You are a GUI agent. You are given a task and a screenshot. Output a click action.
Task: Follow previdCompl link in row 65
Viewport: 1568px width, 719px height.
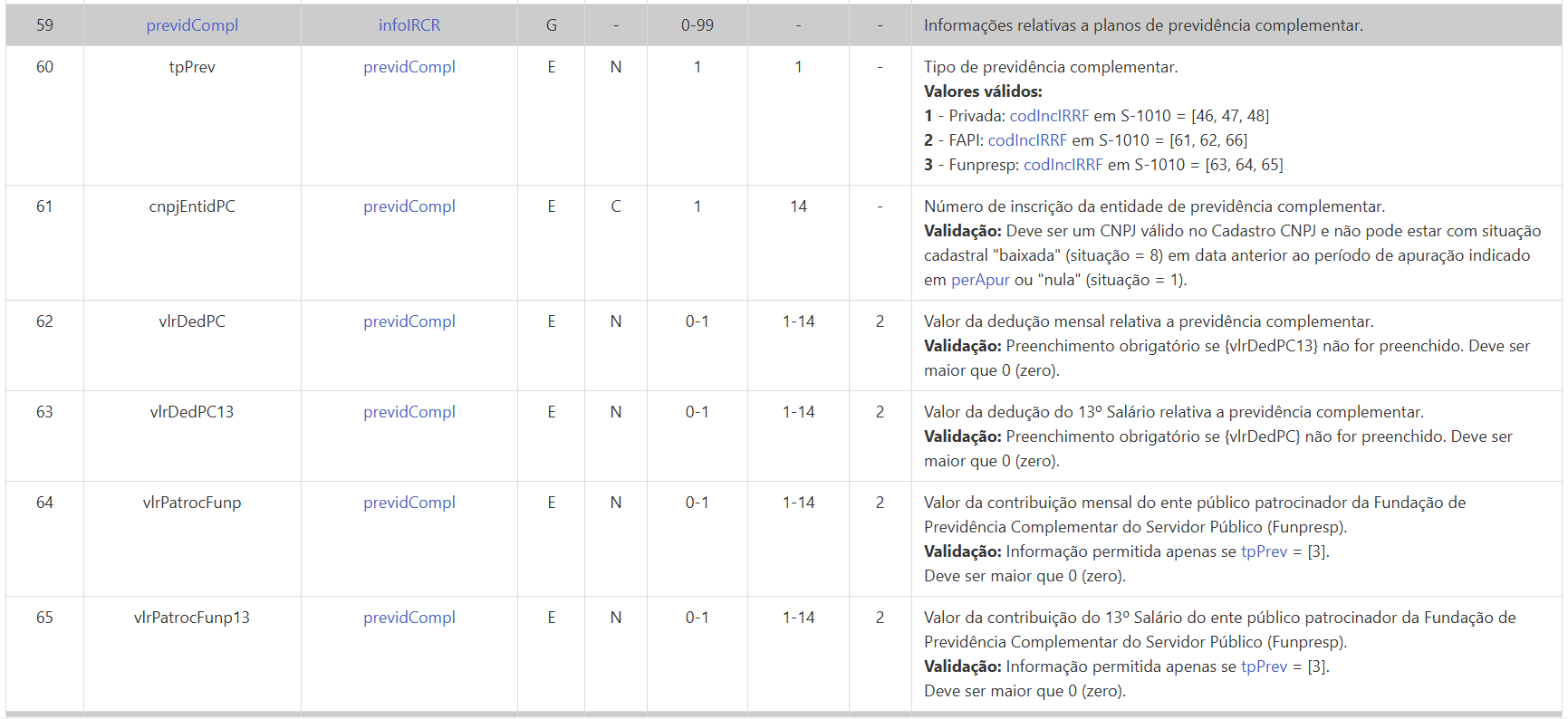point(409,618)
